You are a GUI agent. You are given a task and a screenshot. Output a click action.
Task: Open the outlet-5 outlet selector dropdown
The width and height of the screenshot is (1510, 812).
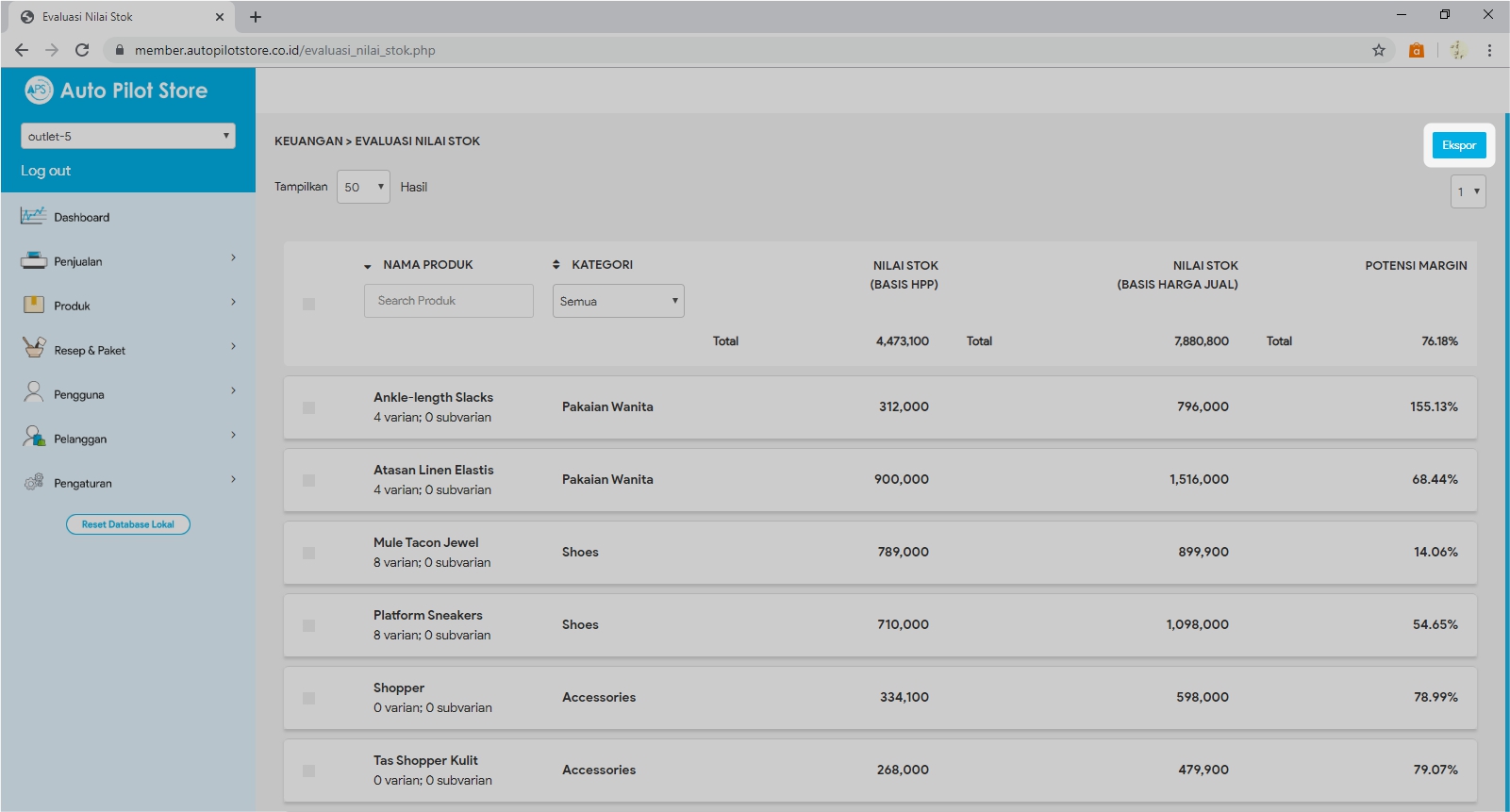128,136
